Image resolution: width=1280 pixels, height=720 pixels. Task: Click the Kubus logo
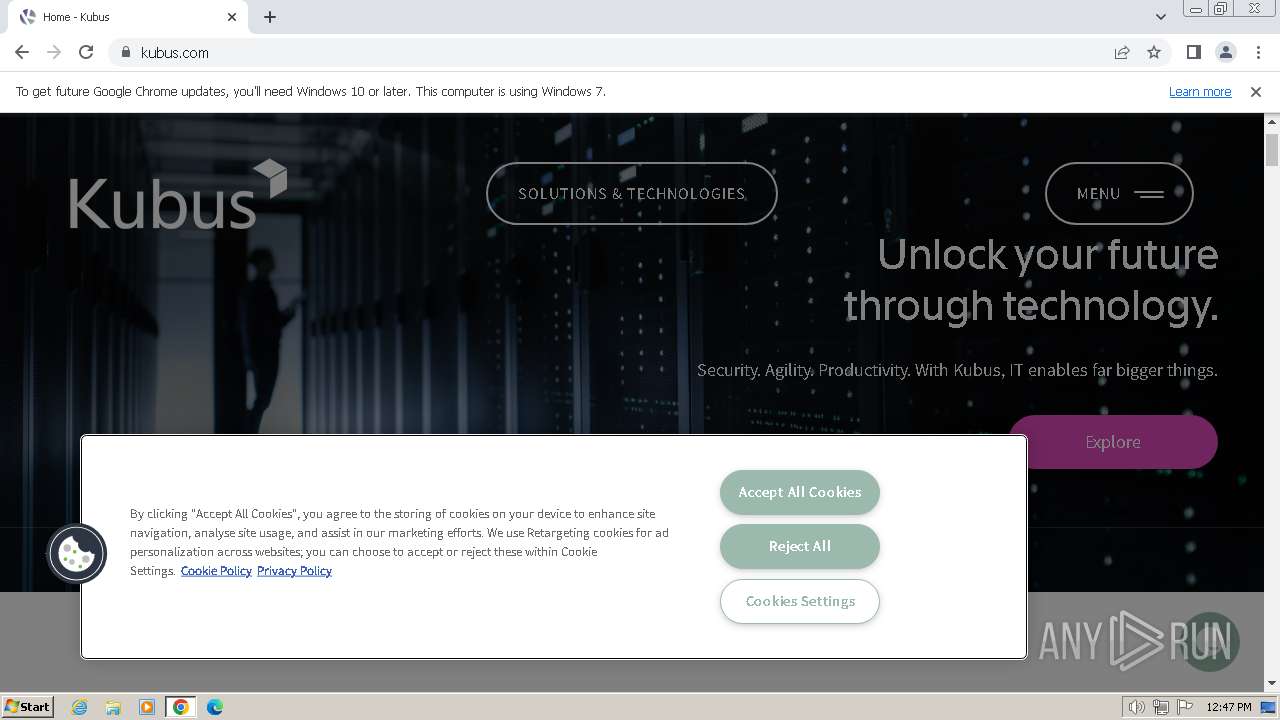178,195
